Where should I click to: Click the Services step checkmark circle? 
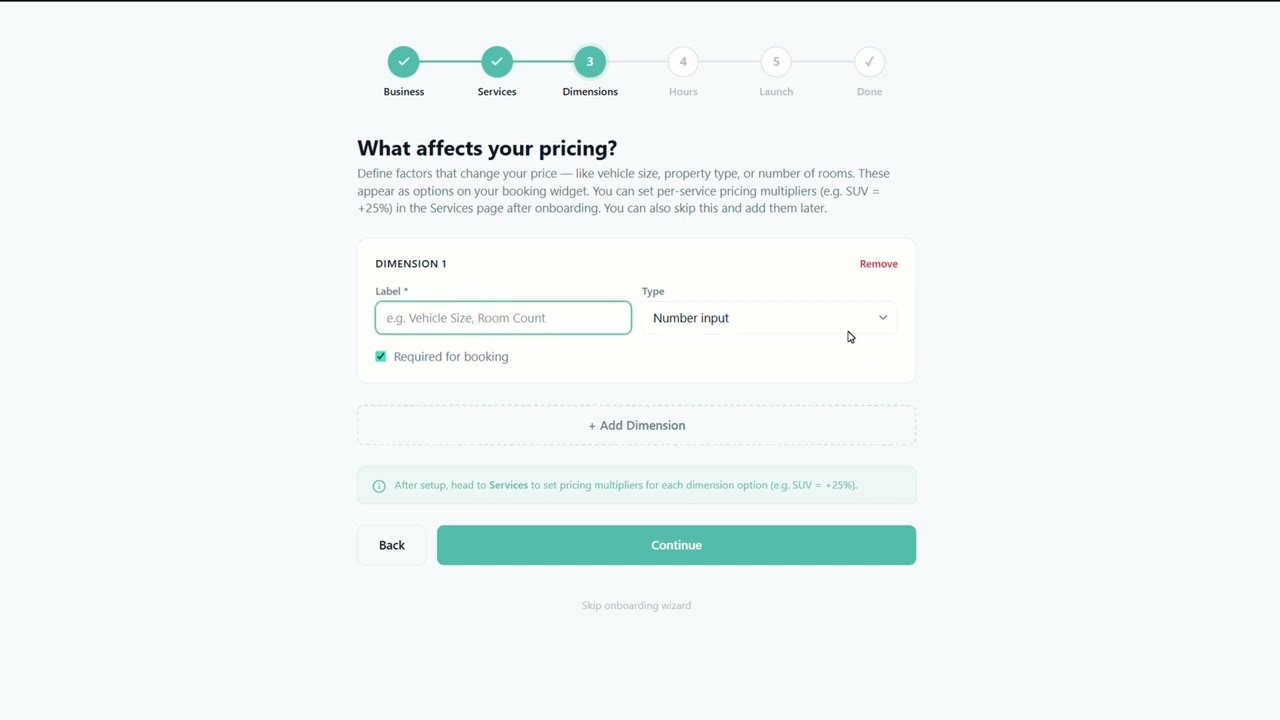(497, 62)
